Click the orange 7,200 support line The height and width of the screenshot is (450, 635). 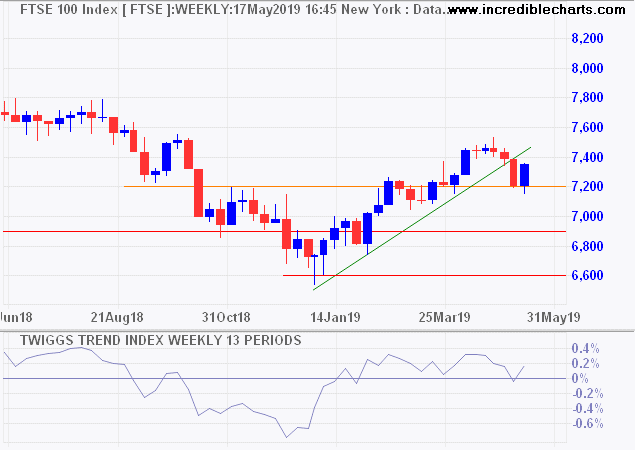pos(344,186)
